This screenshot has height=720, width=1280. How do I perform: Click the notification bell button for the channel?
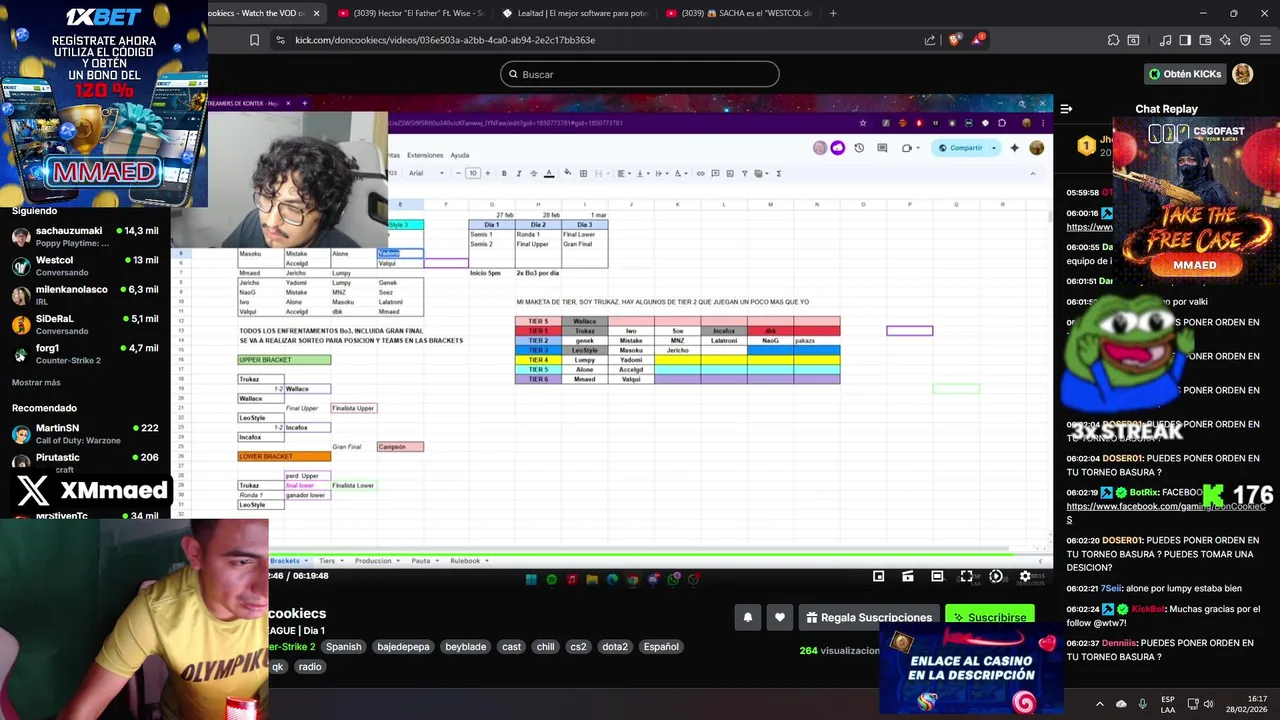[x=747, y=617]
